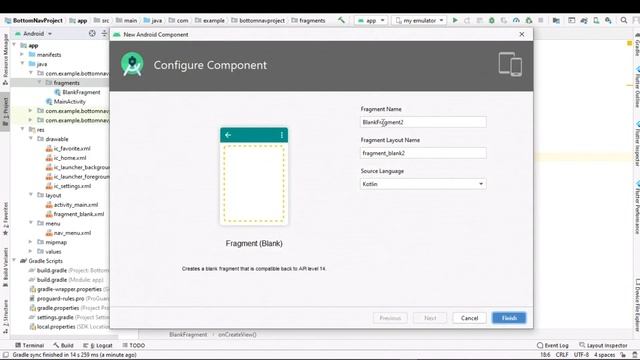Collapse the layout folder arrow

(31, 195)
